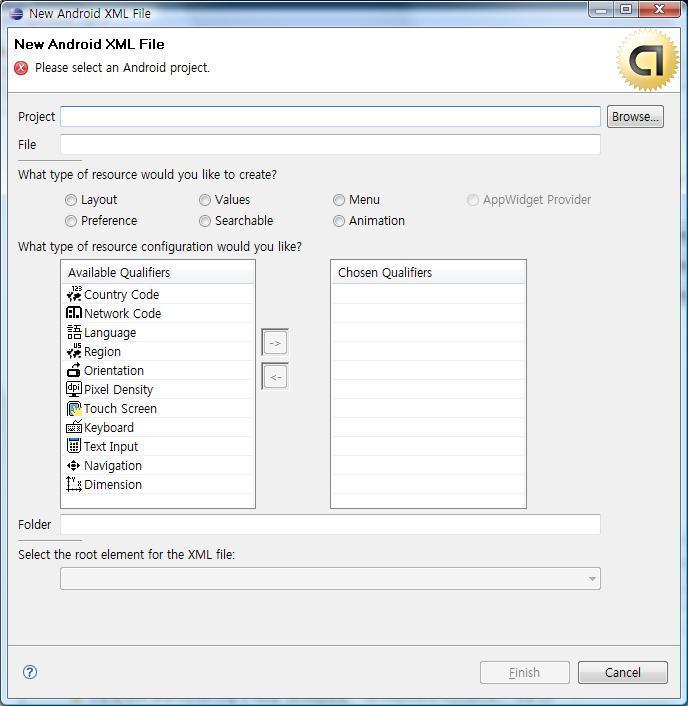Click the Folder text field
The height and width of the screenshot is (706, 688).
tap(330, 525)
